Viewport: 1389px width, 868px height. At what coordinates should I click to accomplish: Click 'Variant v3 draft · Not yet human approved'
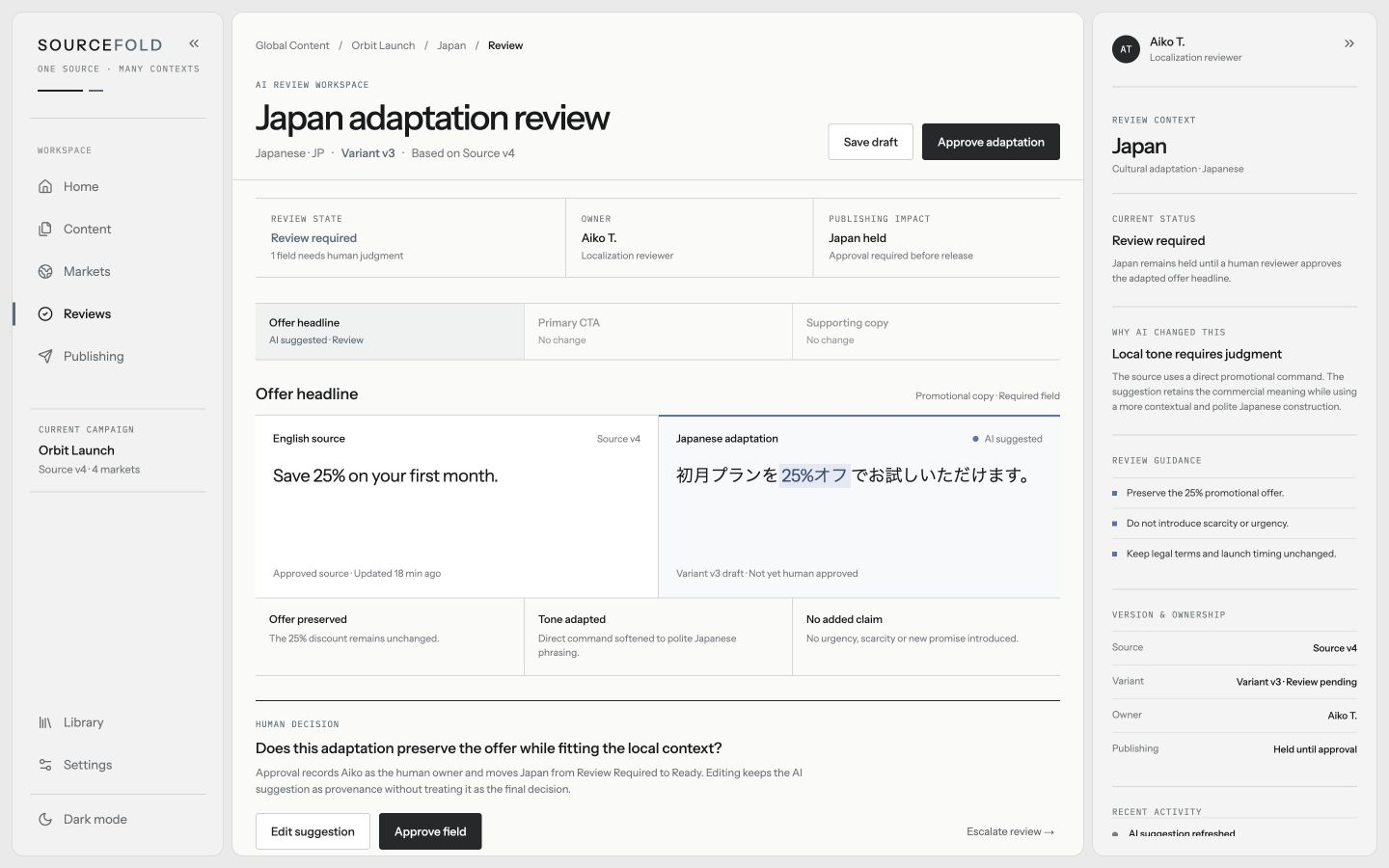tap(767, 574)
